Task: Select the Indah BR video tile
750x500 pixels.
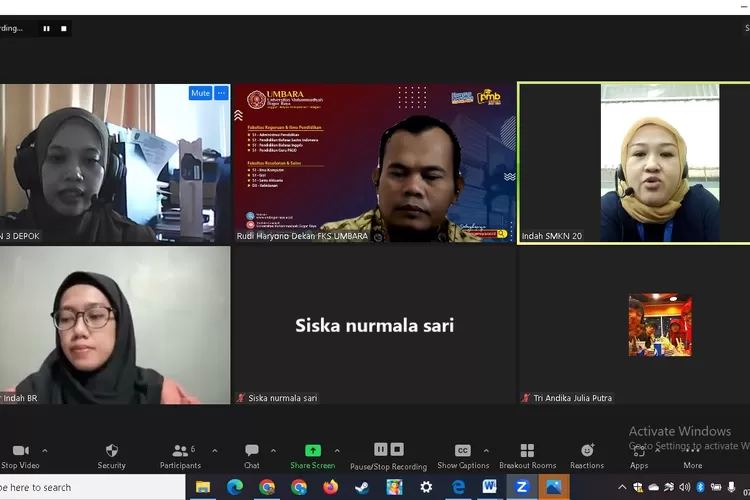Action: tap(115, 325)
